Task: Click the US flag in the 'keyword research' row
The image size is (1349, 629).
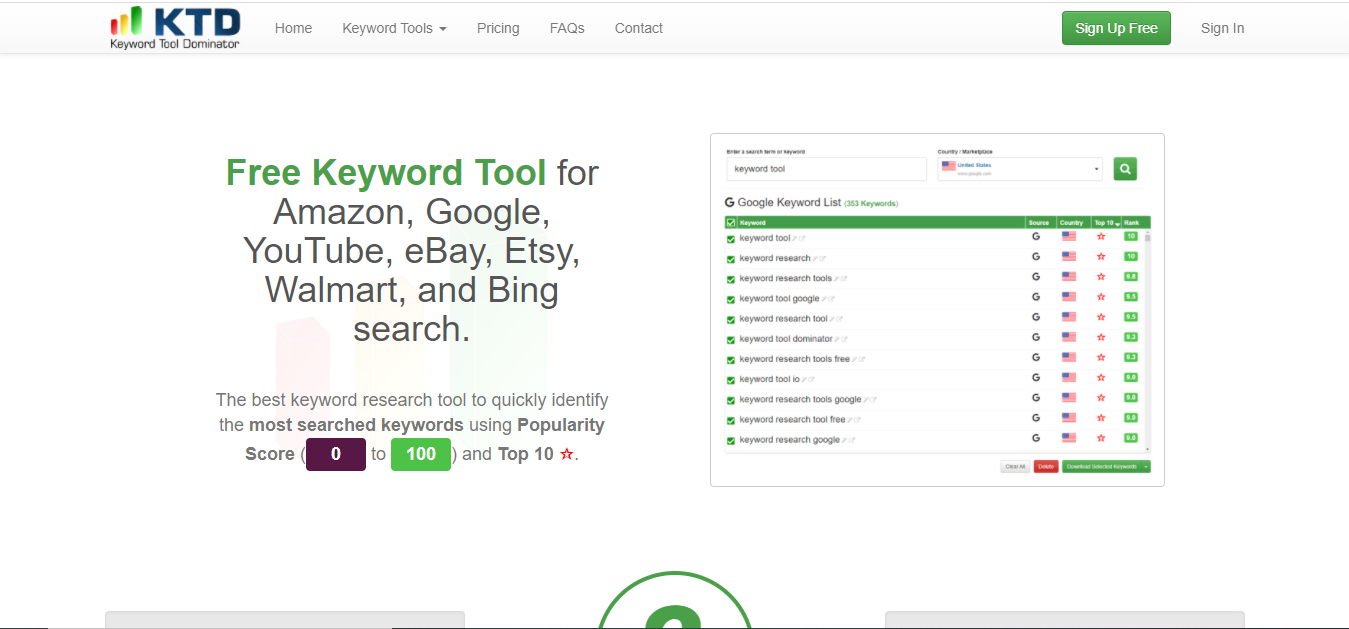Action: (1069, 257)
